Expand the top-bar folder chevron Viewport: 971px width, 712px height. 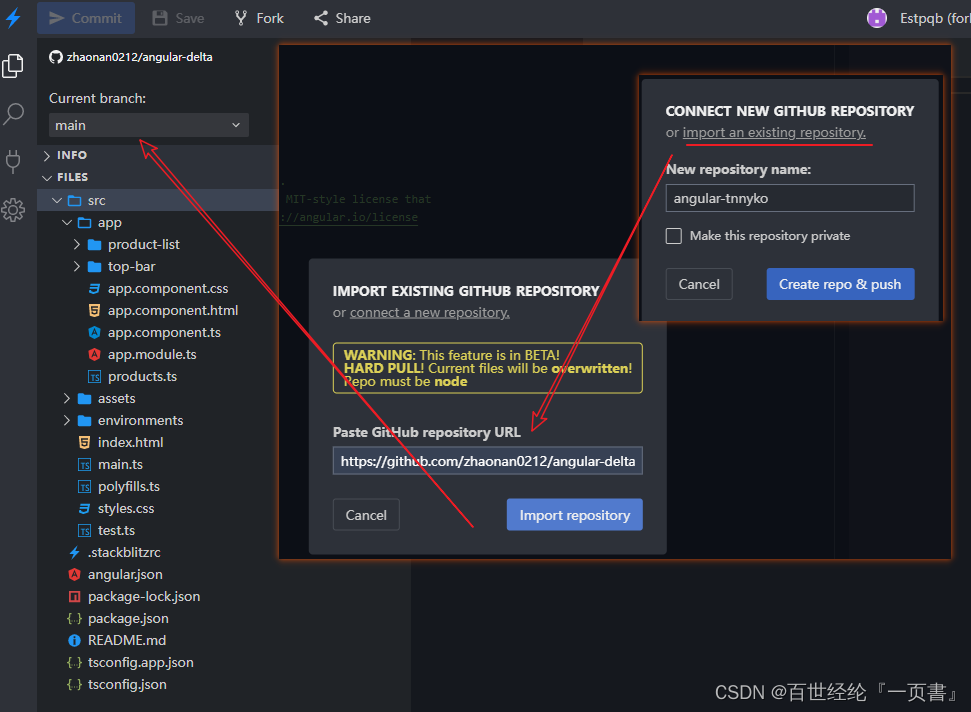click(x=77, y=267)
